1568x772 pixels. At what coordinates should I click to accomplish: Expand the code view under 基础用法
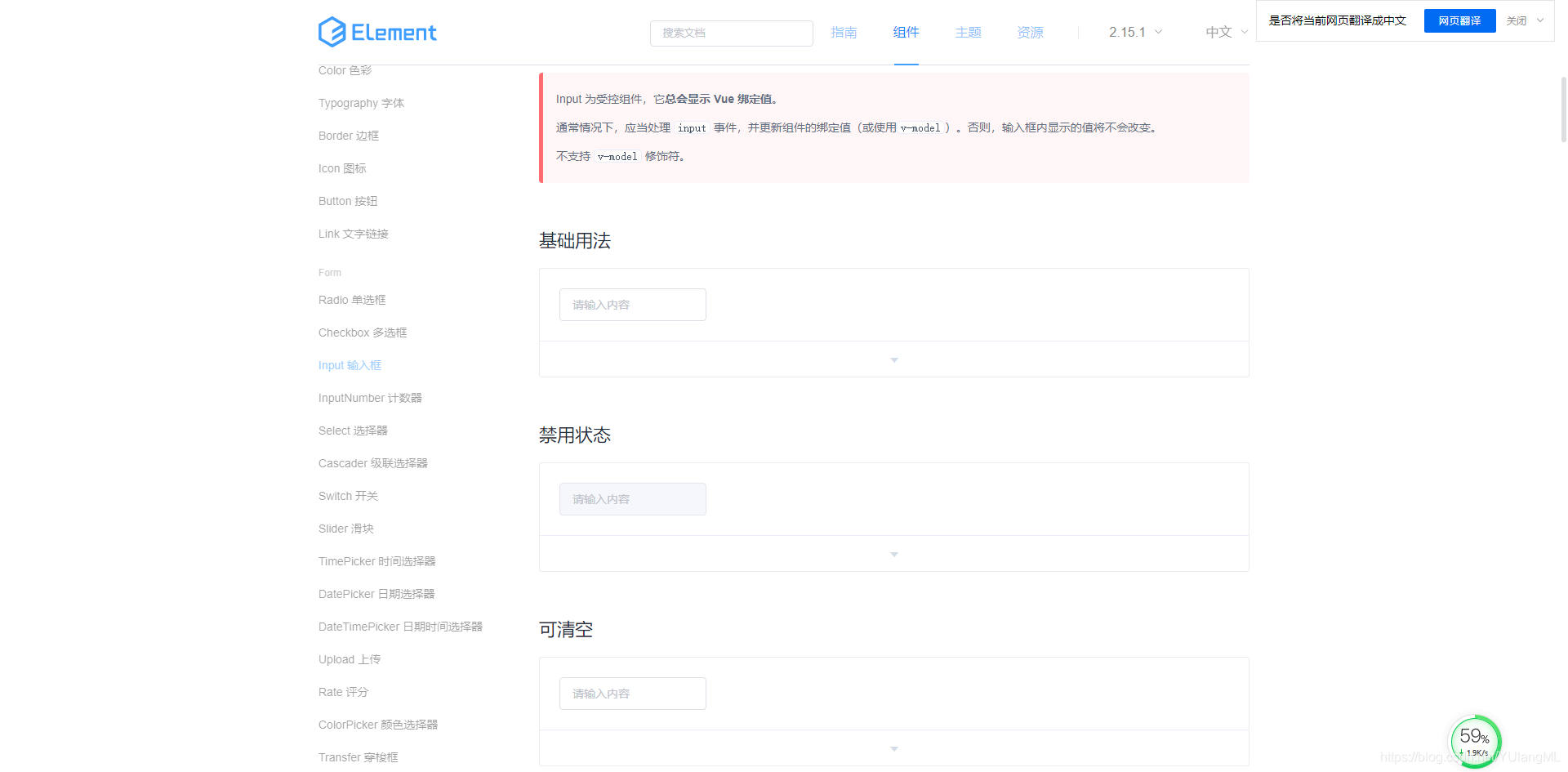pos(893,359)
